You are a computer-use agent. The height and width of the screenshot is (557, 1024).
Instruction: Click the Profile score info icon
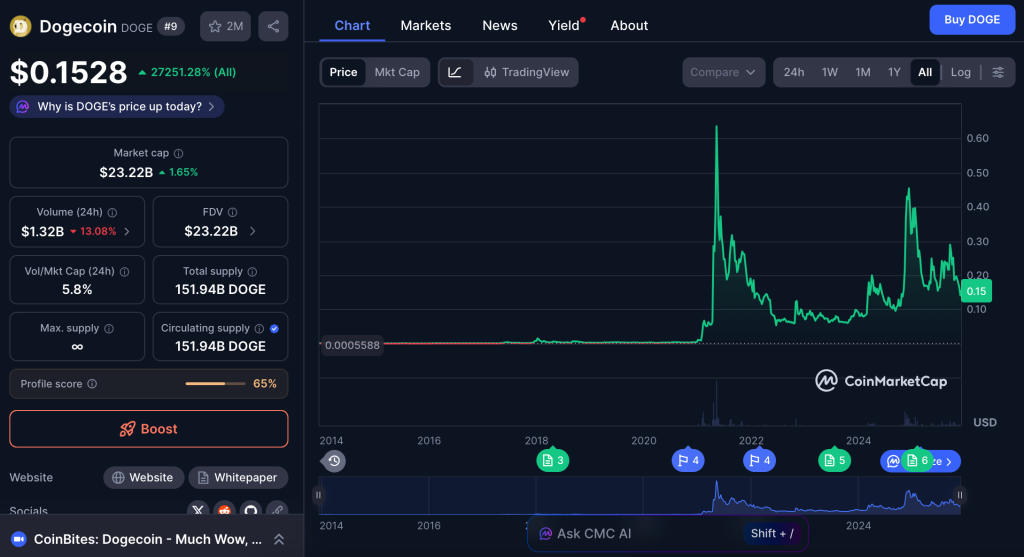tap(92, 384)
